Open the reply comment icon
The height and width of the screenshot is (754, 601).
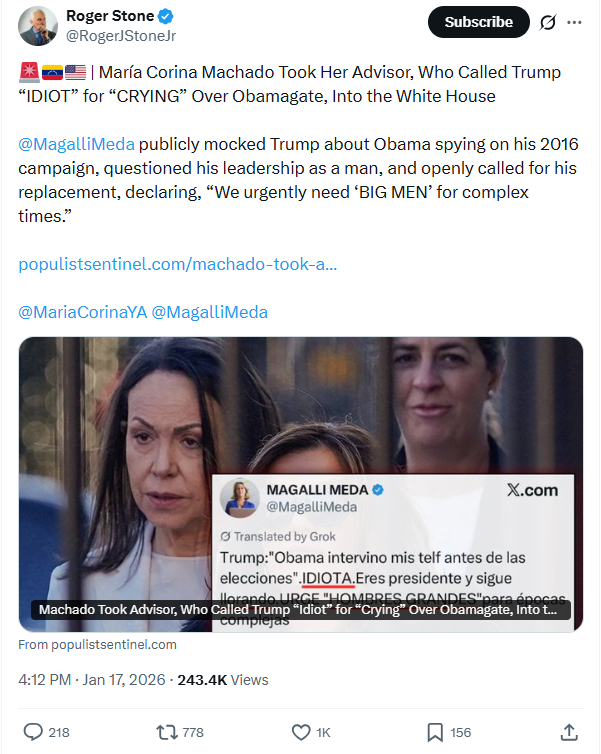pyautogui.click(x=33, y=732)
